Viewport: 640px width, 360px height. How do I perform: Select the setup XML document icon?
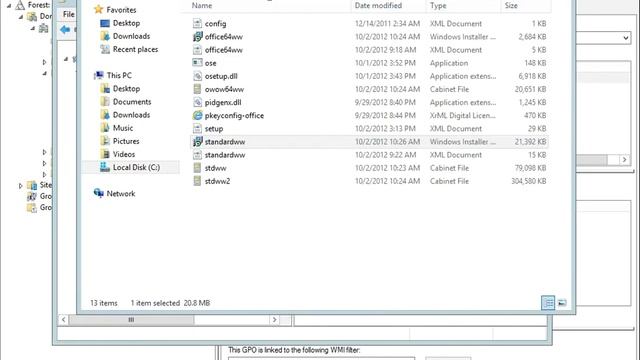pos(197,129)
